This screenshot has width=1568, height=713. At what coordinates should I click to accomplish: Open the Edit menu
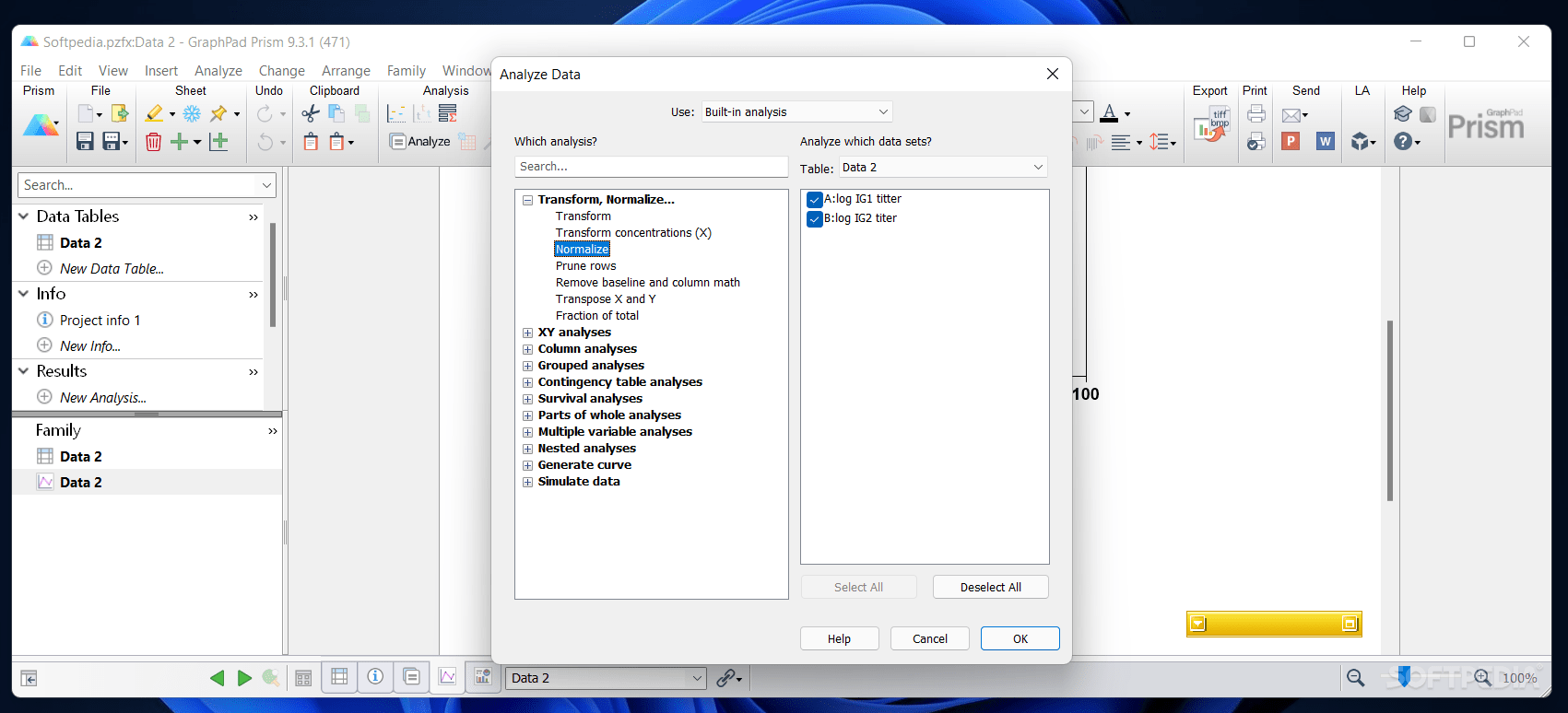point(70,71)
